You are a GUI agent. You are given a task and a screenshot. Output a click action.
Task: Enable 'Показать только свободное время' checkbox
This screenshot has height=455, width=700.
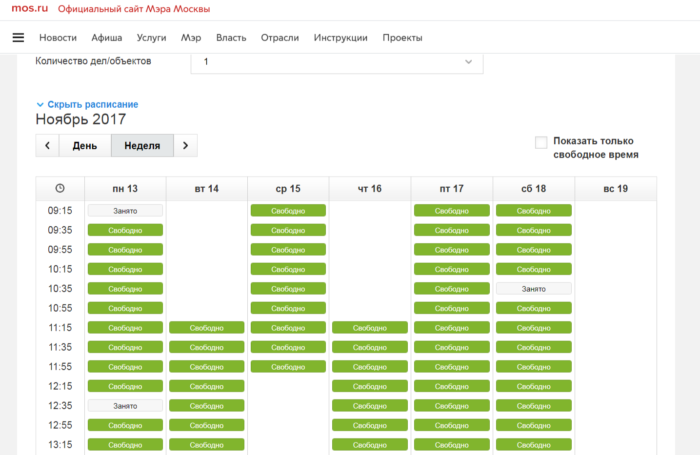click(x=541, y=142)
